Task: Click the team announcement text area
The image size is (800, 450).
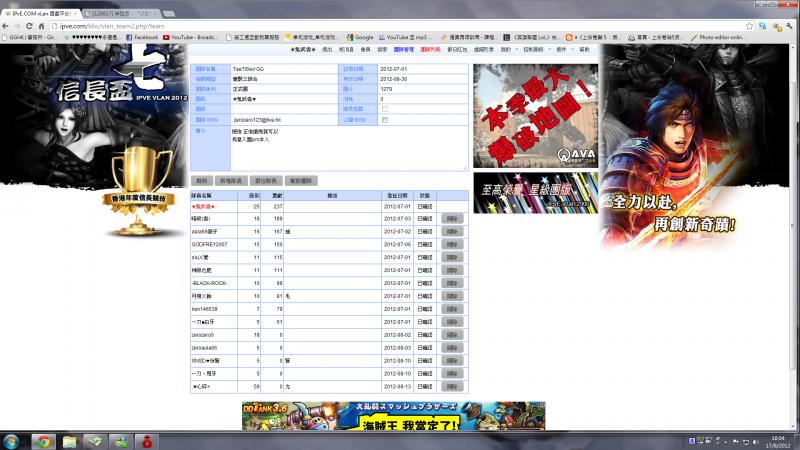Action: pos(349,148)
